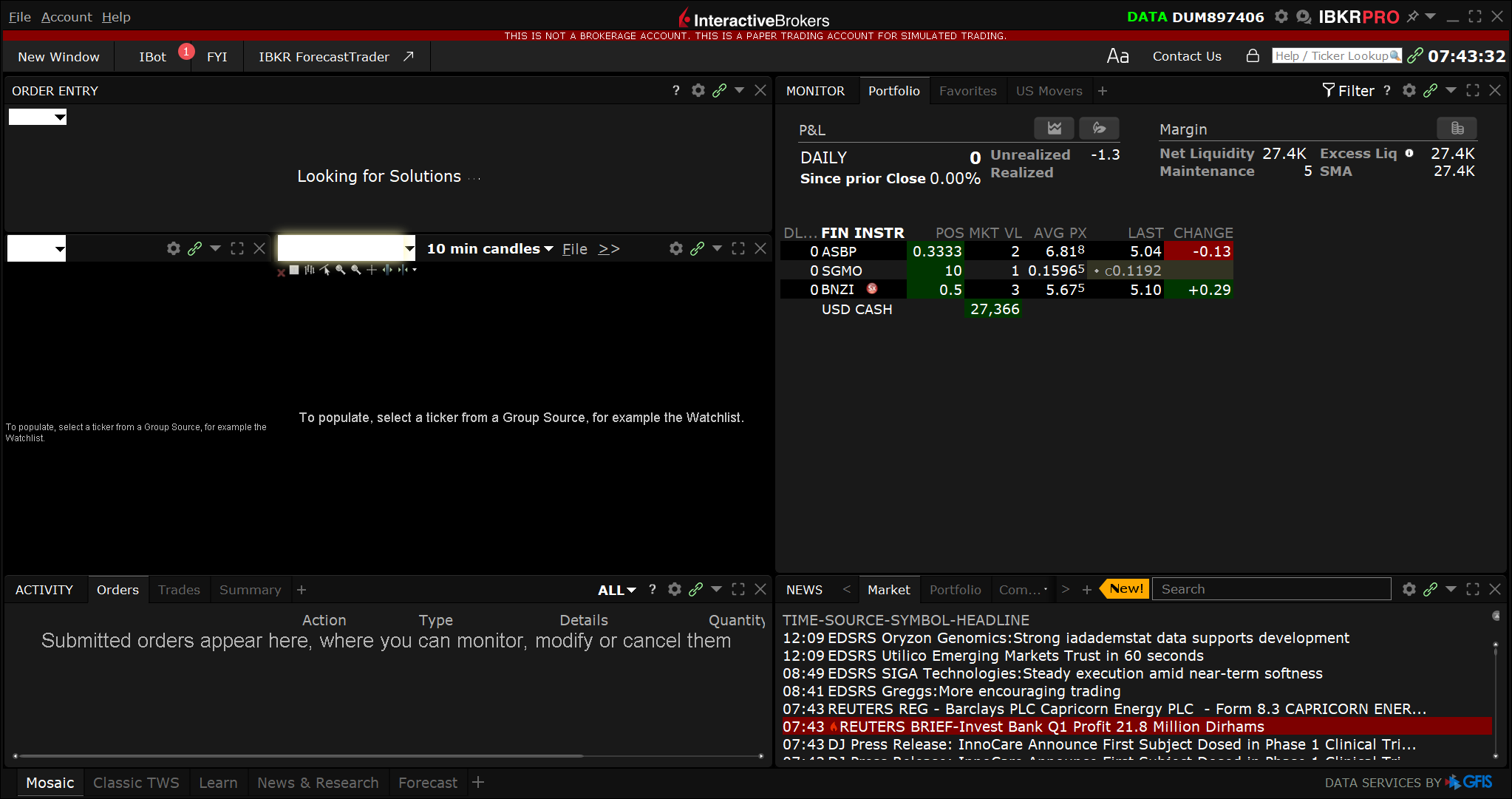The image size is (1512, 799).
Task: Click Order Entry help question mark
Action: (x=676, y=90)
